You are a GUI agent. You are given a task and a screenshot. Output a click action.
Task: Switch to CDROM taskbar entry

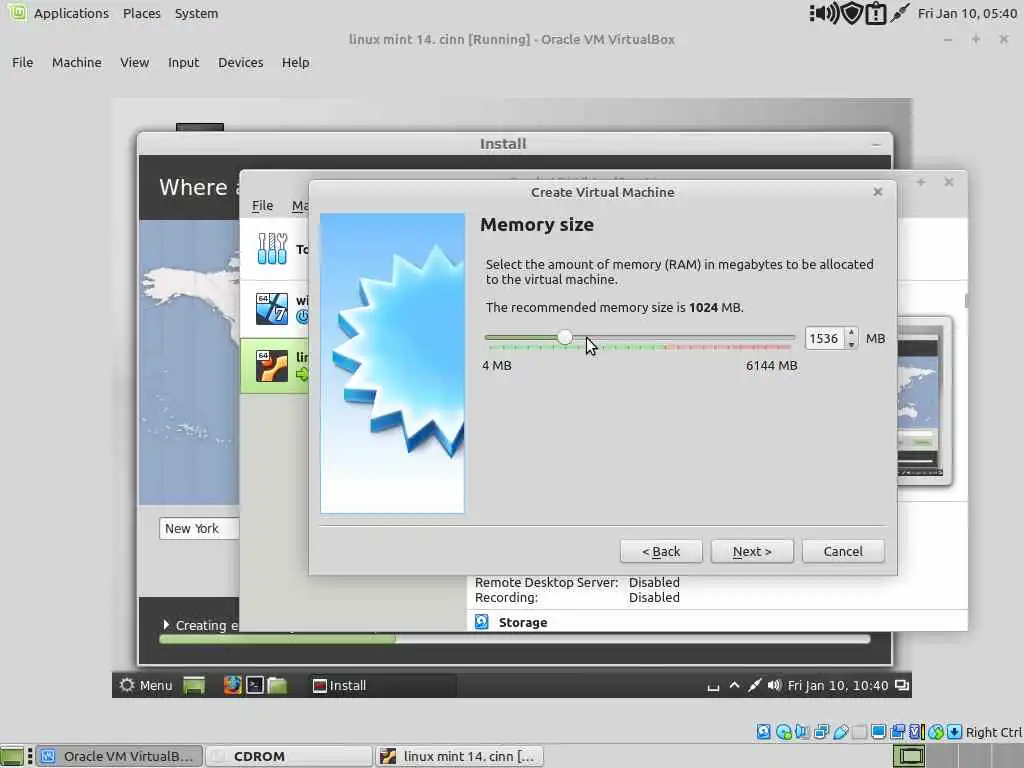point(289,756)
